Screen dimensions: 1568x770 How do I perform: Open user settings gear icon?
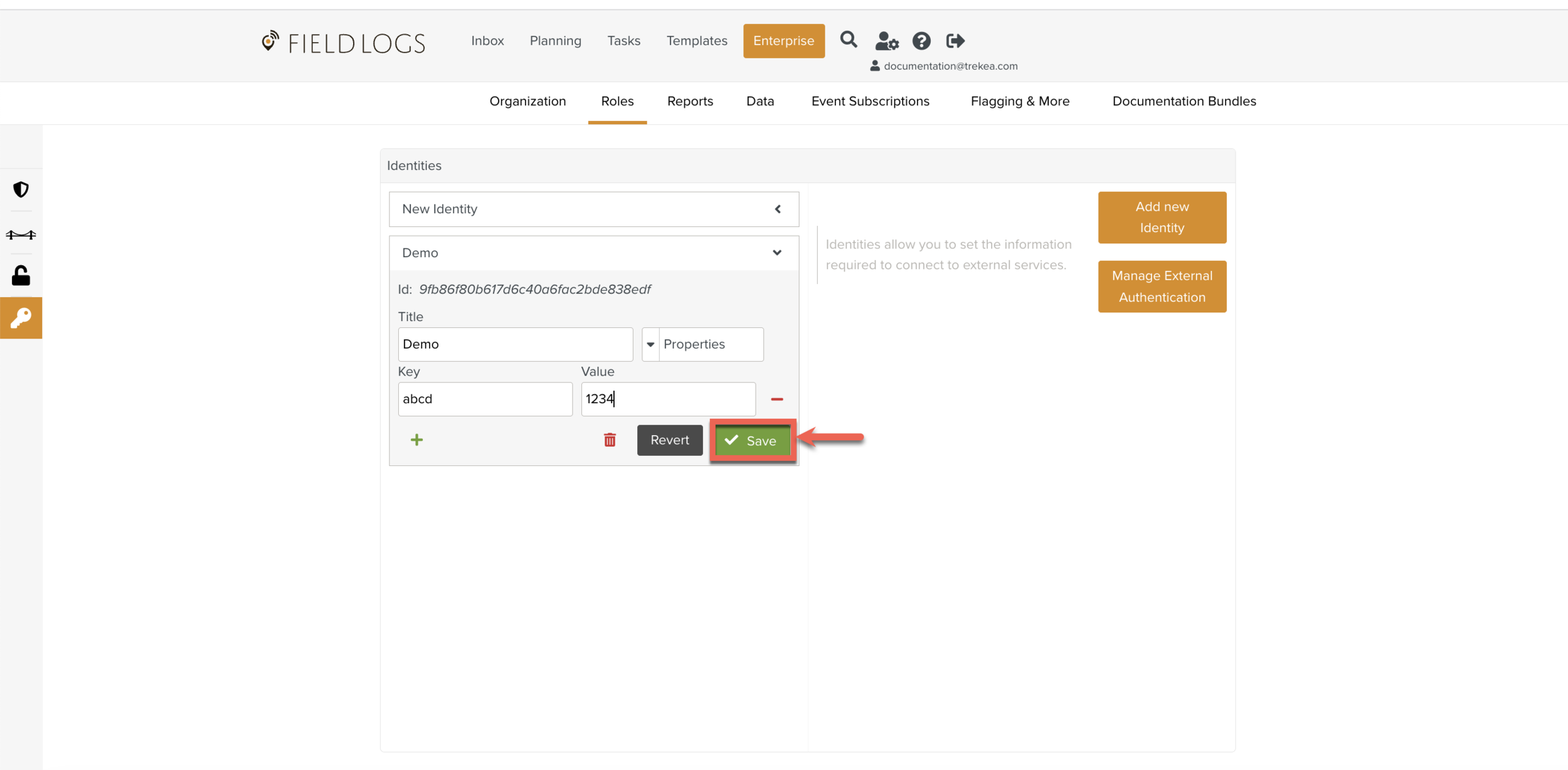click(886, 41)
